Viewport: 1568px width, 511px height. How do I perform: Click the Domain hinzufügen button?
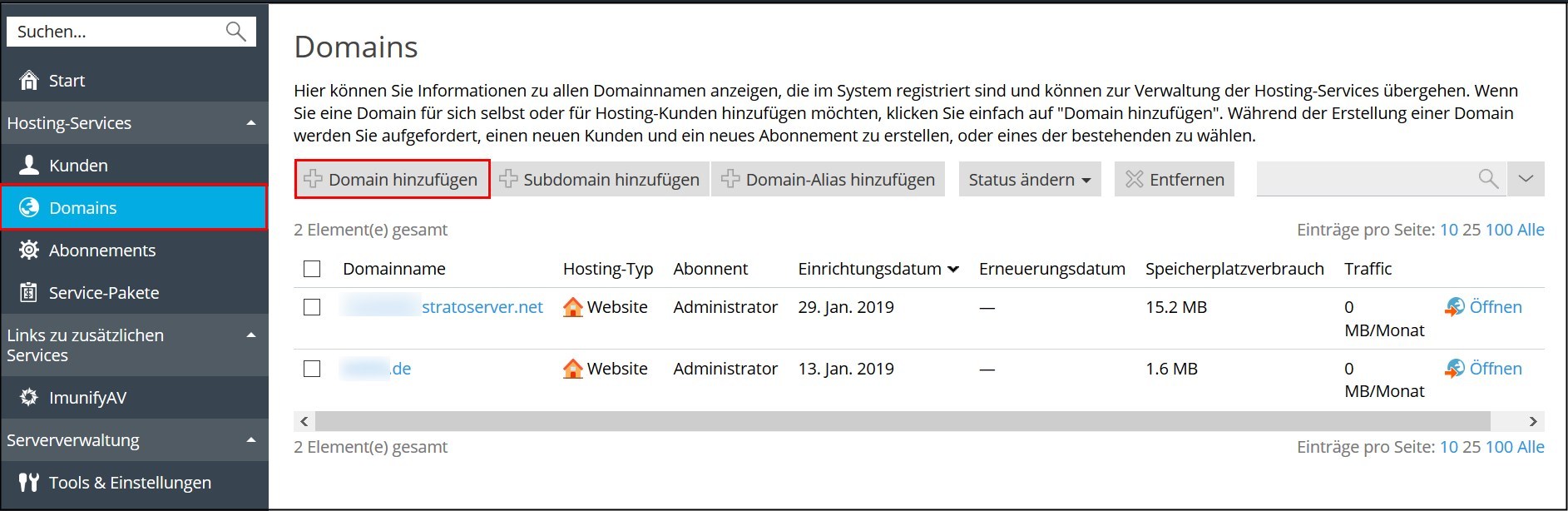coord(391,178)
